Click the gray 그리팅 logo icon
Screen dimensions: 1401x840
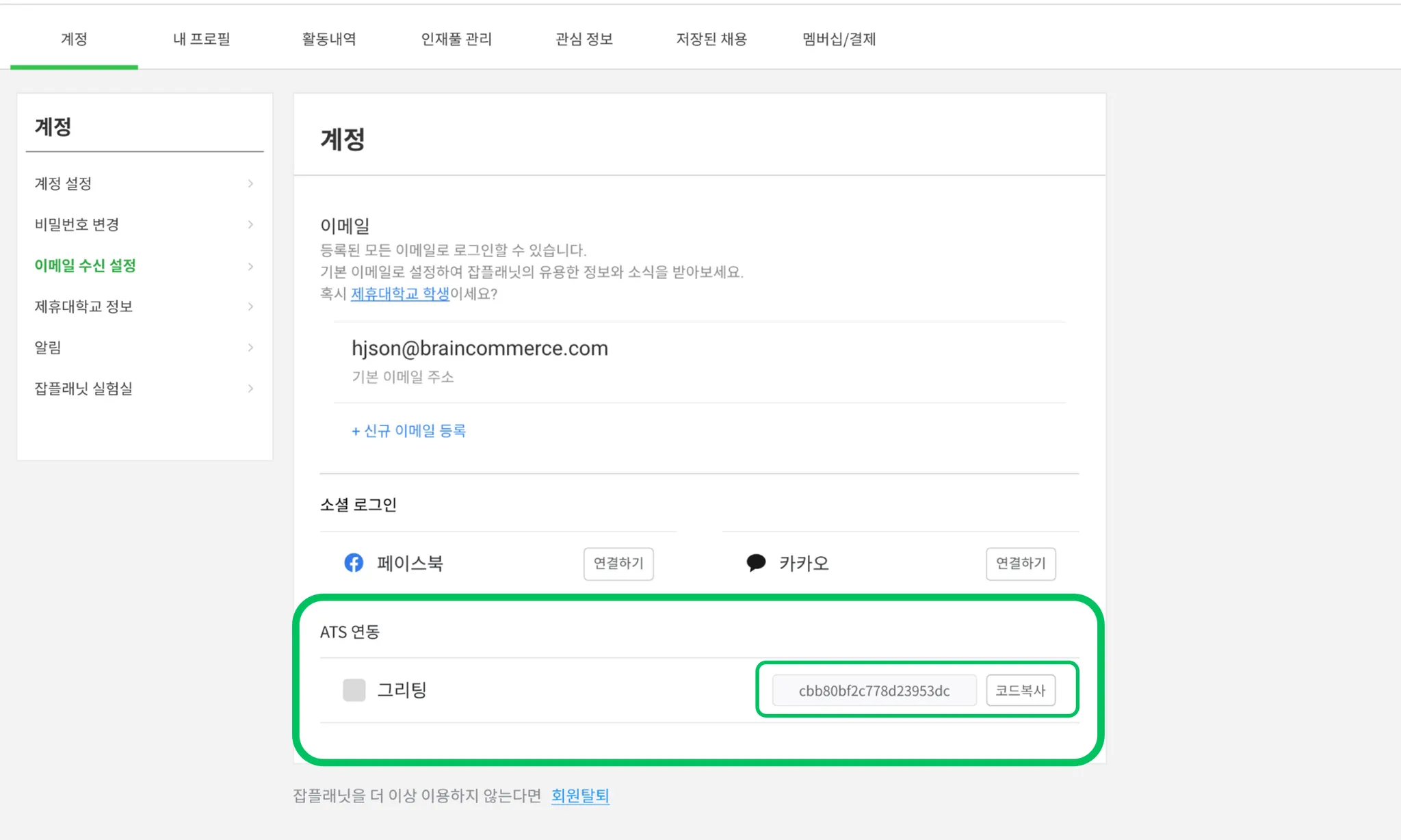pos(354,690)
